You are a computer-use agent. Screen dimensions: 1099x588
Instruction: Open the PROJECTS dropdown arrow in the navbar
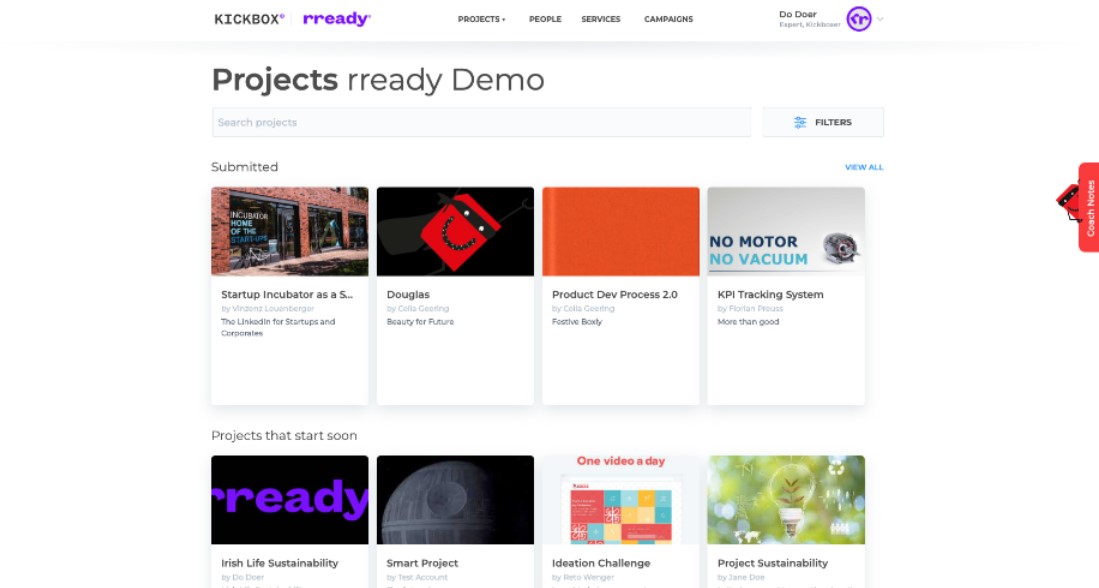501,18
